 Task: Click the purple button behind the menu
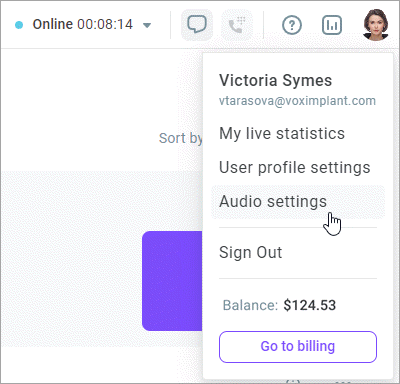[172, 281]
